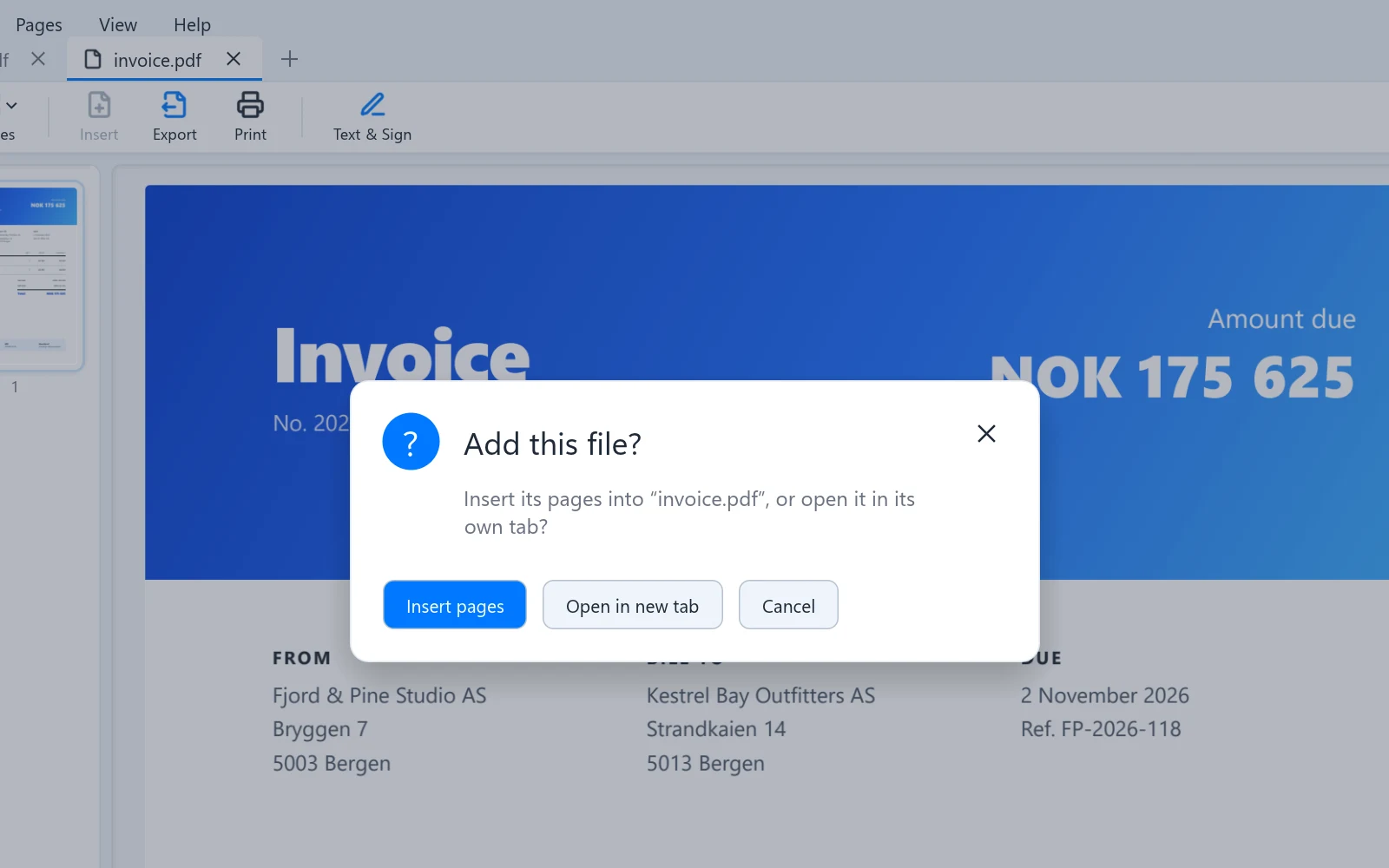Click the Amount due label

pyautogui.click(x=1281, y=319)
